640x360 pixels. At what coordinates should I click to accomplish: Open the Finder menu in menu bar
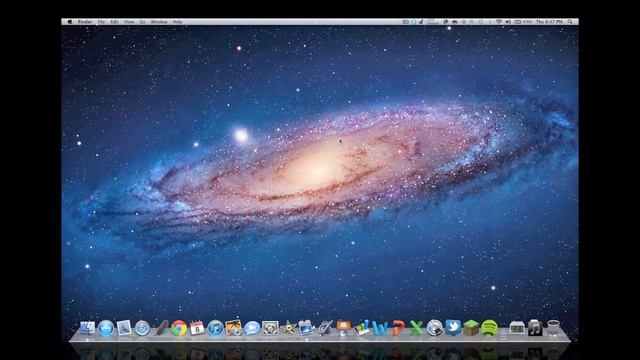85,22
